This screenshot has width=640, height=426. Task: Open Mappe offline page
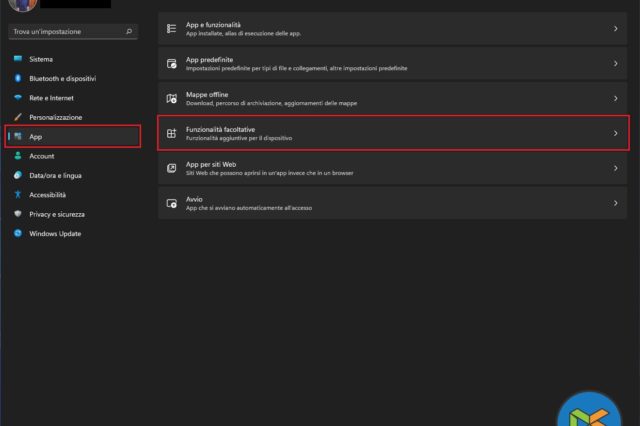pos(392,98)
